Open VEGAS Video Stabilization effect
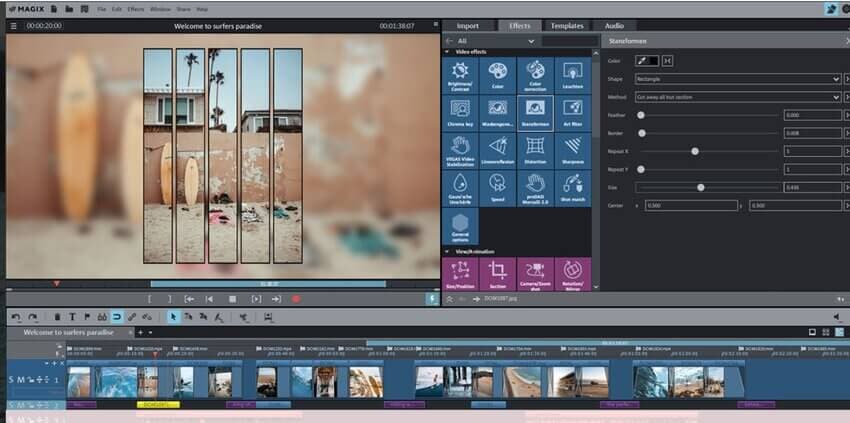 pos(460,151)
